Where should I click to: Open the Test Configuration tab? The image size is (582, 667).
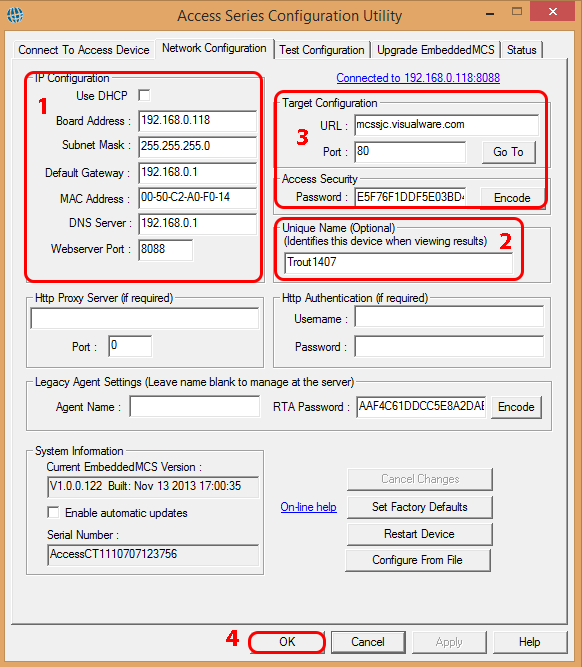pos(322,50)
